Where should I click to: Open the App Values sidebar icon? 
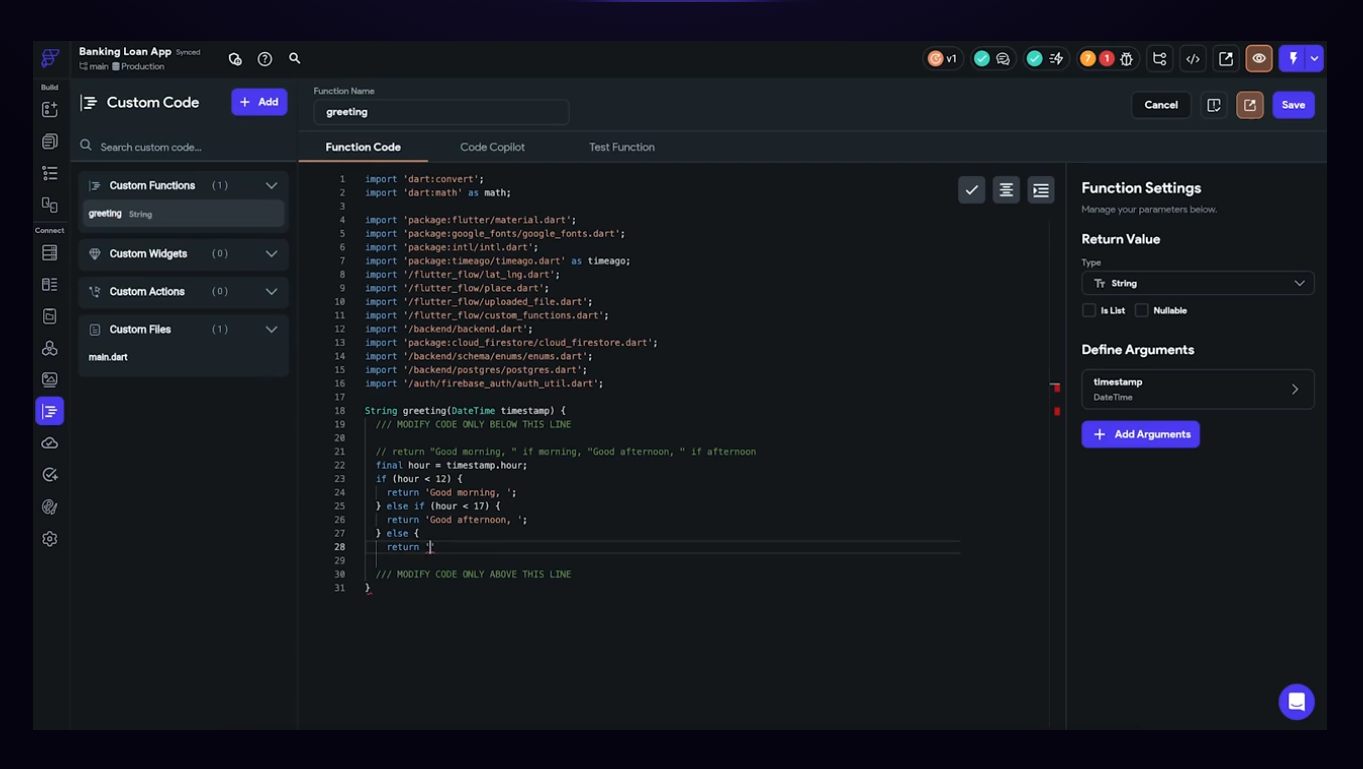(50, 316)
